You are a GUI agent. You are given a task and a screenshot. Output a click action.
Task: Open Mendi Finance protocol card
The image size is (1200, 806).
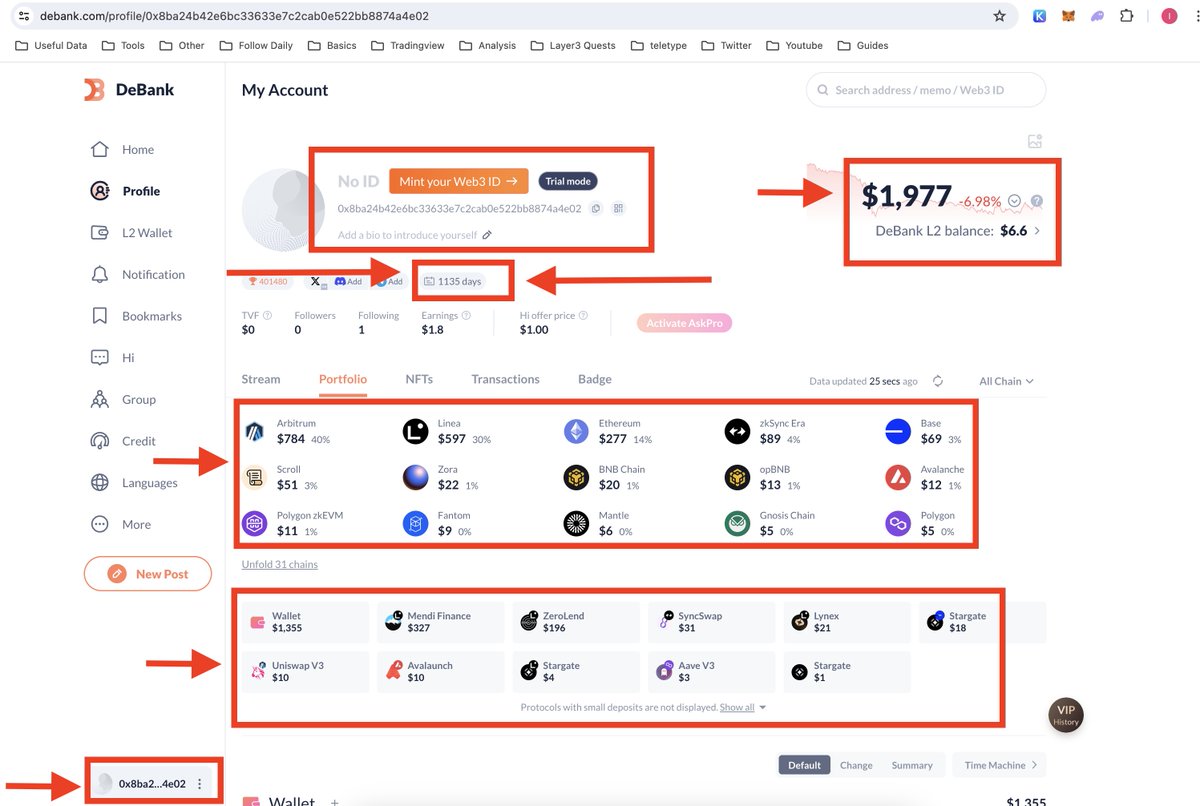click(440, 622)
